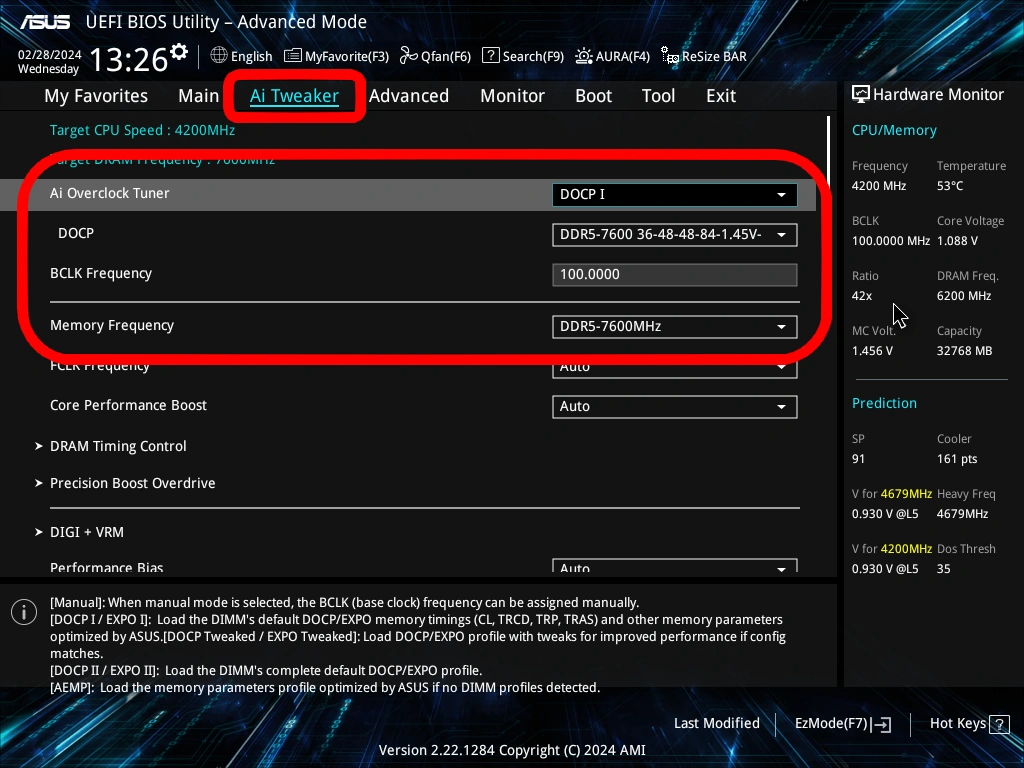
Task: Open the Performance Bias dropdown
Action: tap(675, 566)
